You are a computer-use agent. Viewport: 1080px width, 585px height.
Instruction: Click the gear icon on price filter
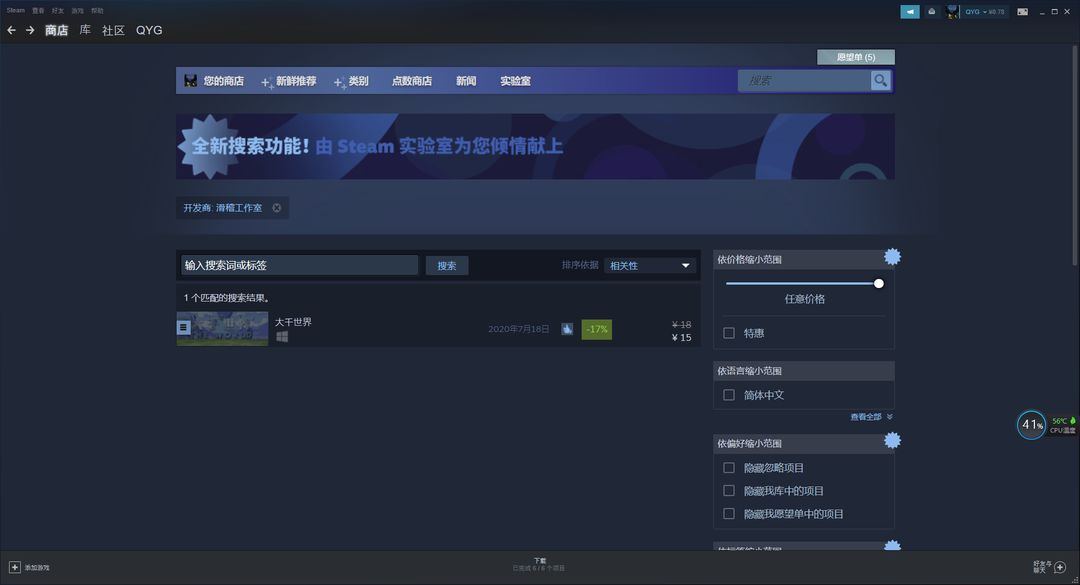pos(892,257)
